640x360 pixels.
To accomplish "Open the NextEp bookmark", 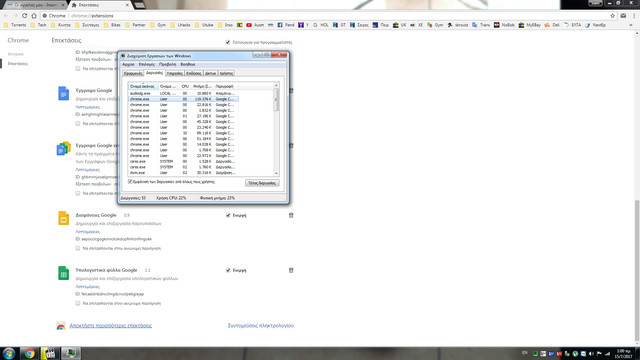I will point(596,25).
